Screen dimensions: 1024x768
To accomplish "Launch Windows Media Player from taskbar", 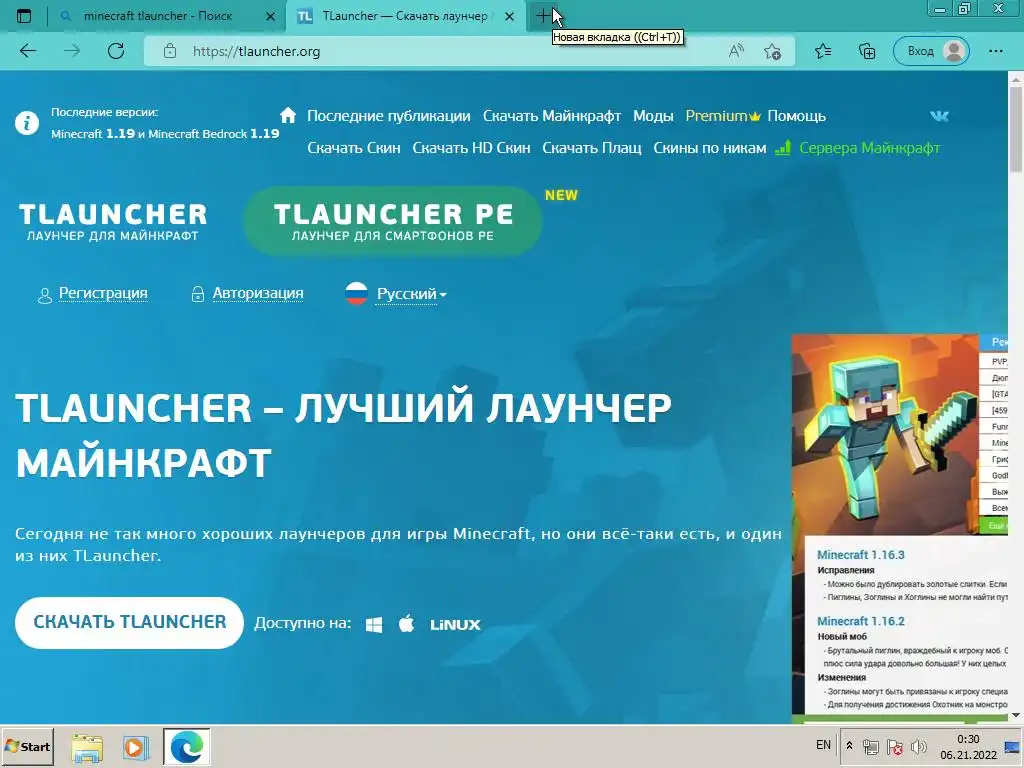I will point(135,746).
